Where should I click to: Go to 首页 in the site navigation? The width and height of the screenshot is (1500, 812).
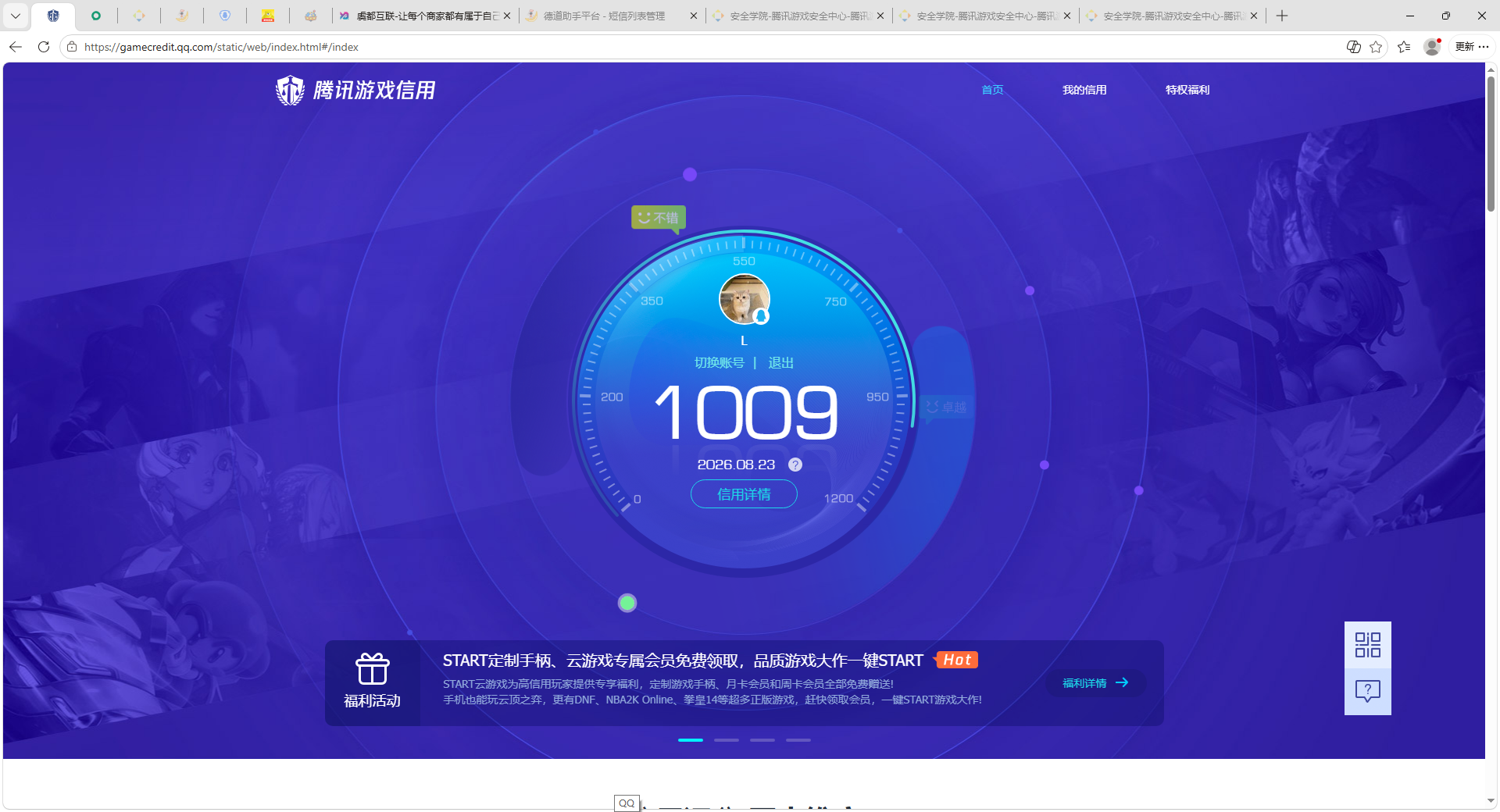(x=992, y=90)
